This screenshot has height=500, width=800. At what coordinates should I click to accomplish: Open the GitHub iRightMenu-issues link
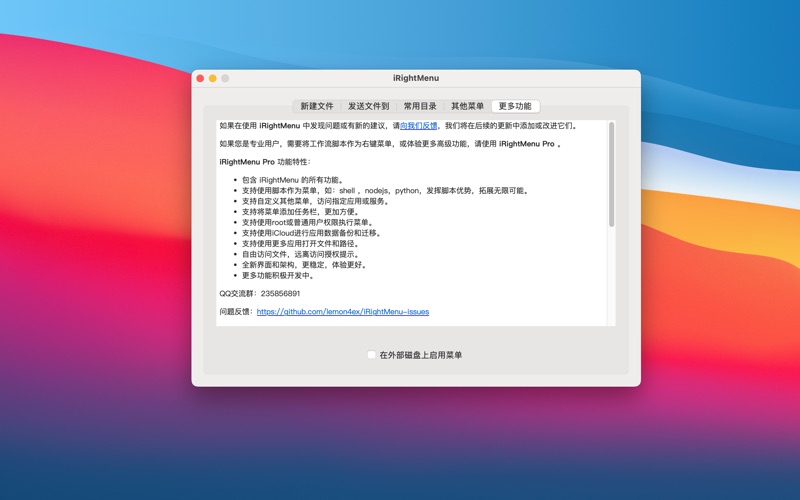coord(343,312)
